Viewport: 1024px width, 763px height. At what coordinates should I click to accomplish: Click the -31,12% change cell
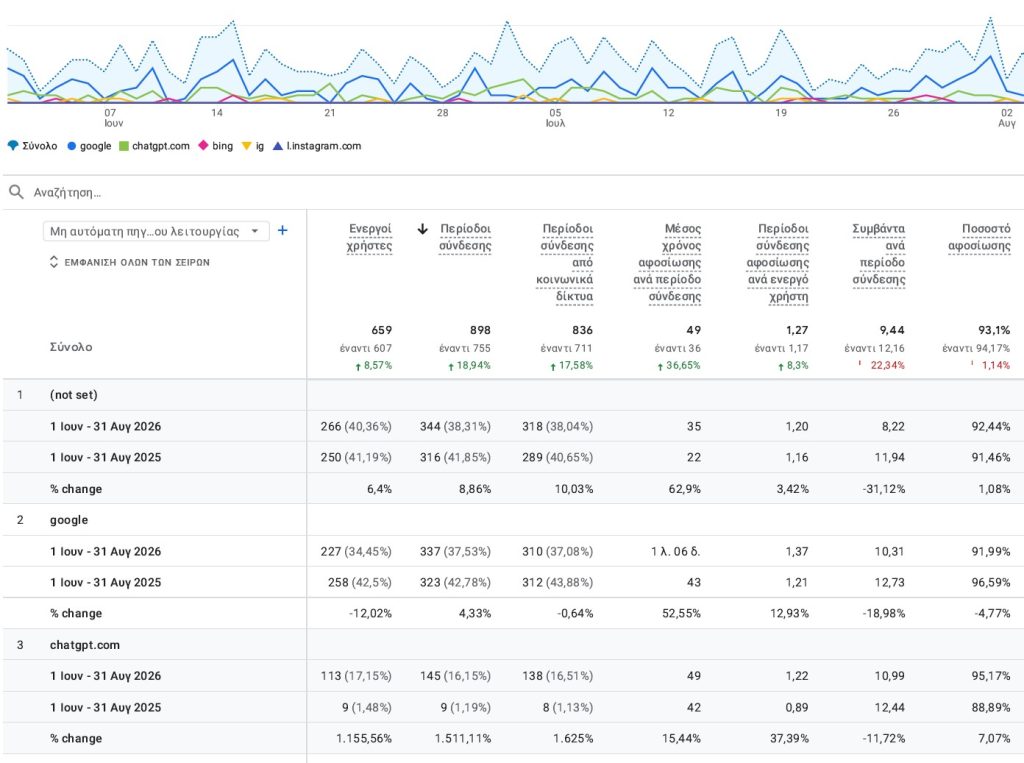[884, 489]
